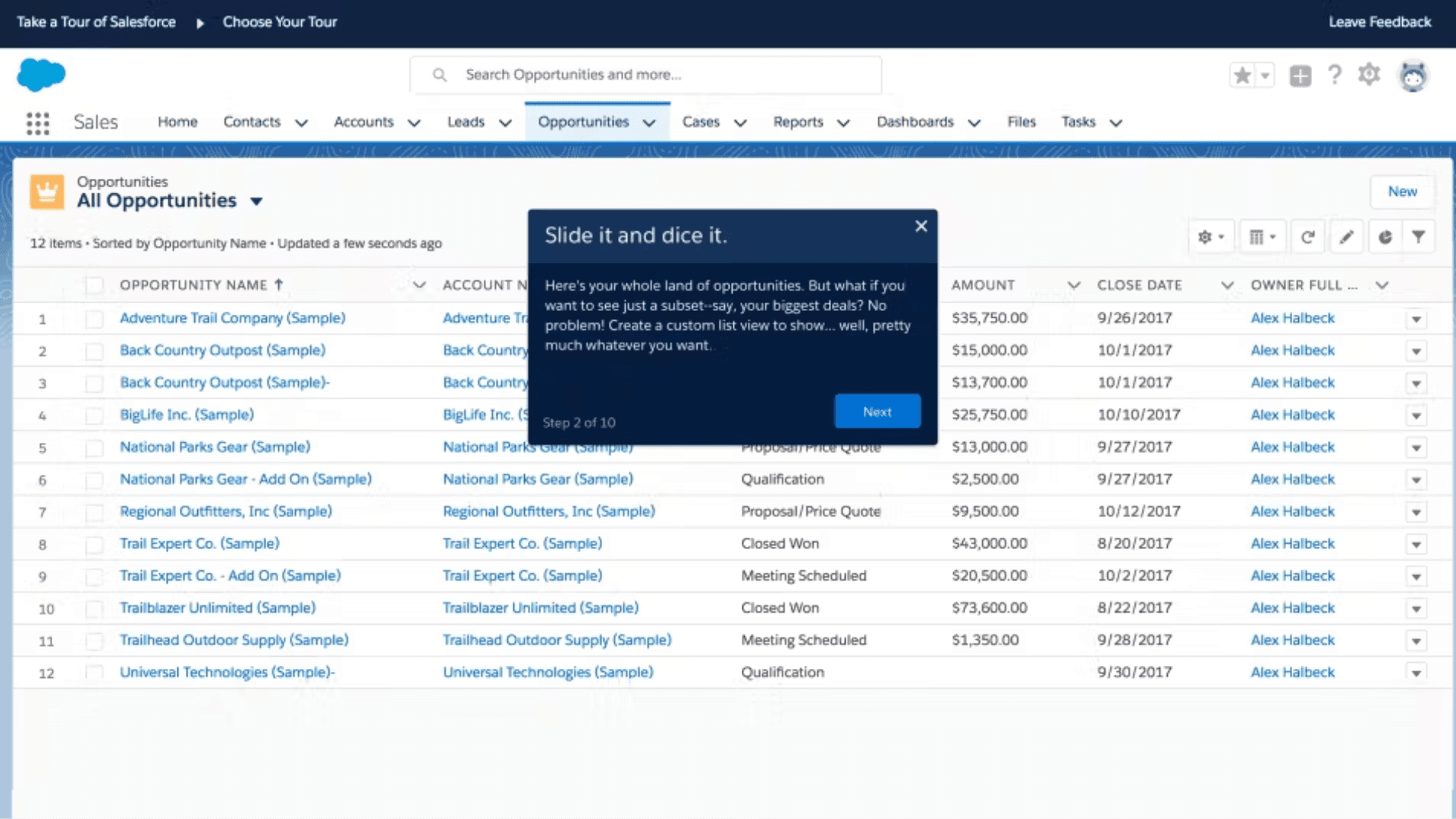1456x819 pixels.
Task: Open the Setup gear icon in header
Action: [1369, 74]
